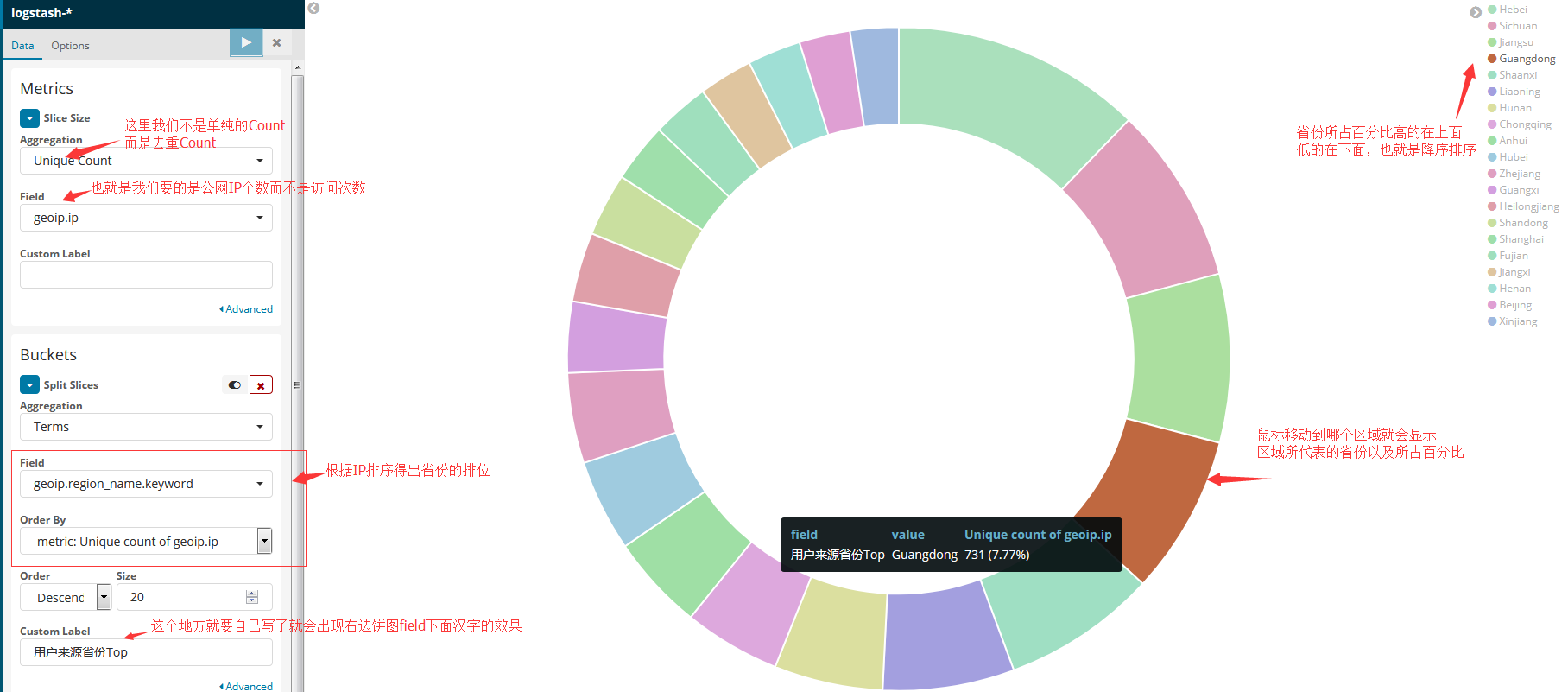The image size is (1568, 692).
Task: Select the Data tab
Action: (x=22, y=46)
